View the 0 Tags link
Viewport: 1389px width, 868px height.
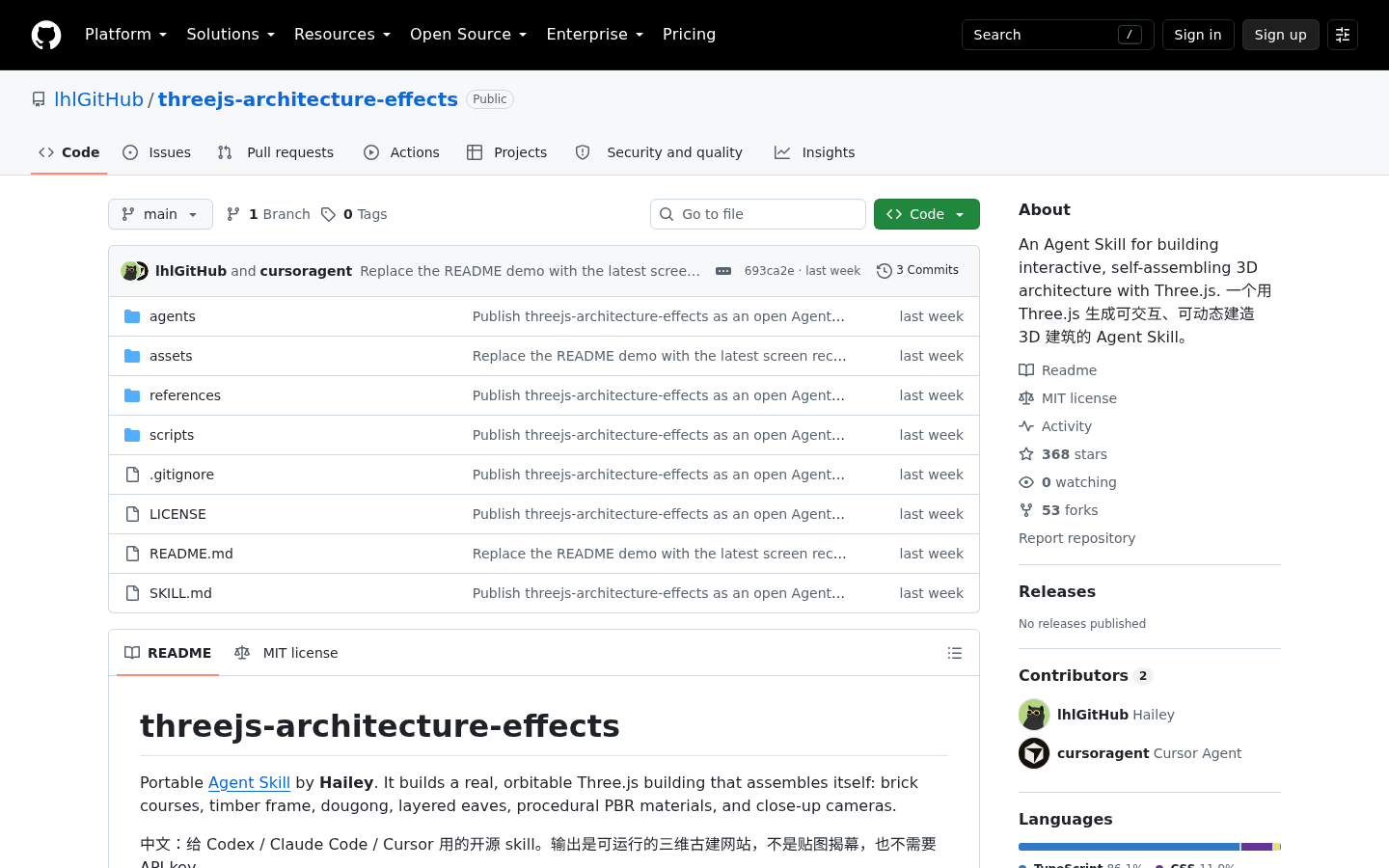coord(354,214)
